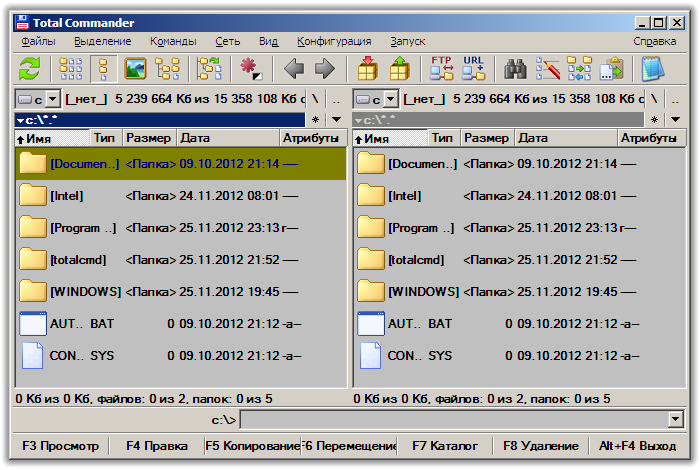Image resolution: width=700 pixels, height=470 pixels.
Task: Expand the command line history dropdown
Action: tap(675, 419)
